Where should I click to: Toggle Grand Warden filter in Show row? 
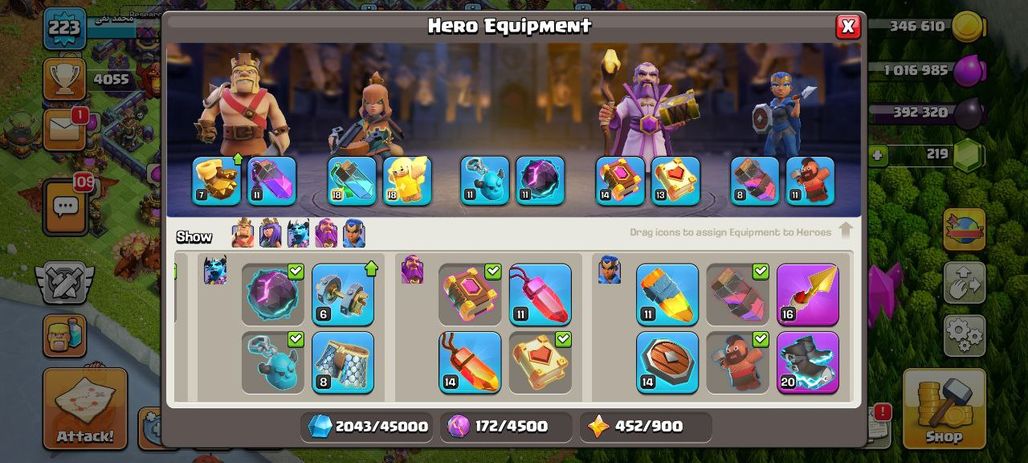click(326, 233)
